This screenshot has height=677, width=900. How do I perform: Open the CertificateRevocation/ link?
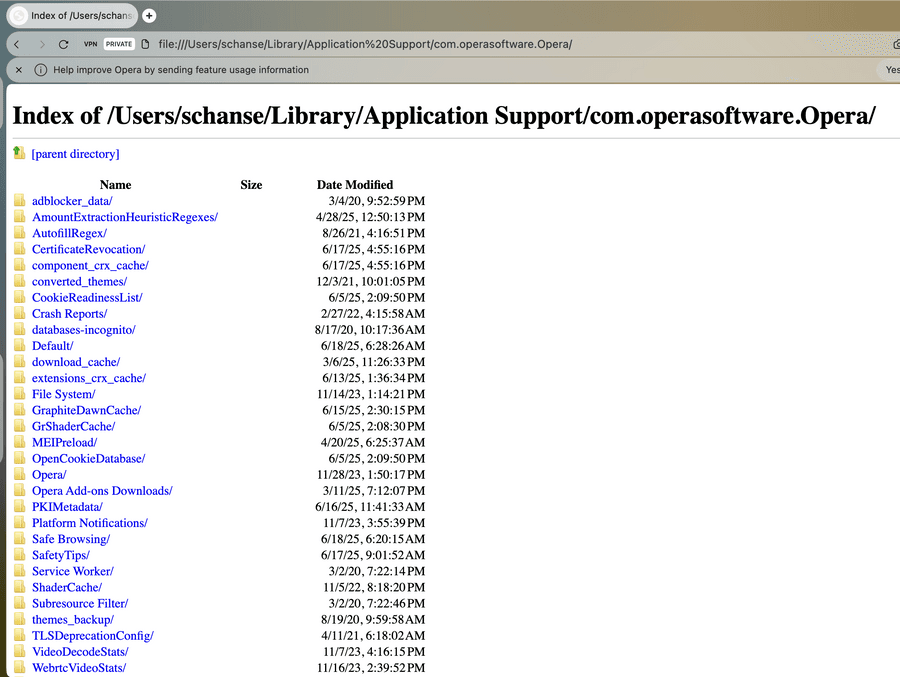88,249
